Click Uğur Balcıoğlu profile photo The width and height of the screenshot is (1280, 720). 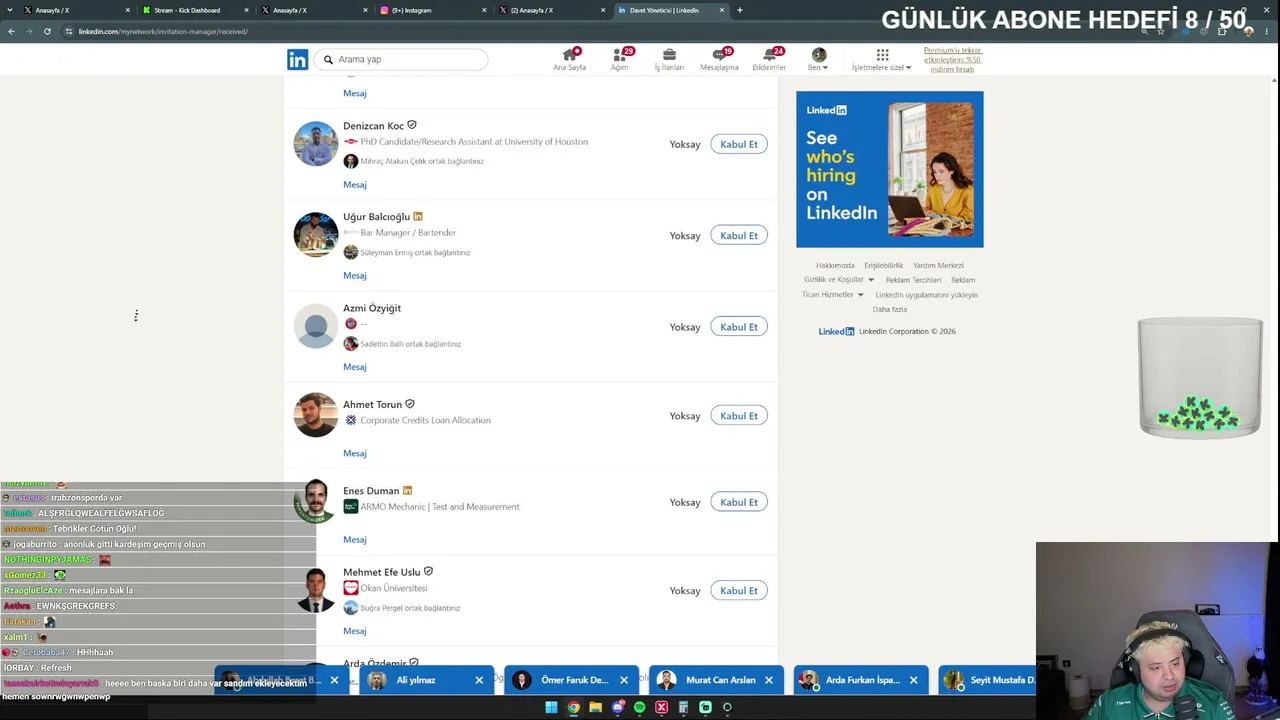click(316, 235)
